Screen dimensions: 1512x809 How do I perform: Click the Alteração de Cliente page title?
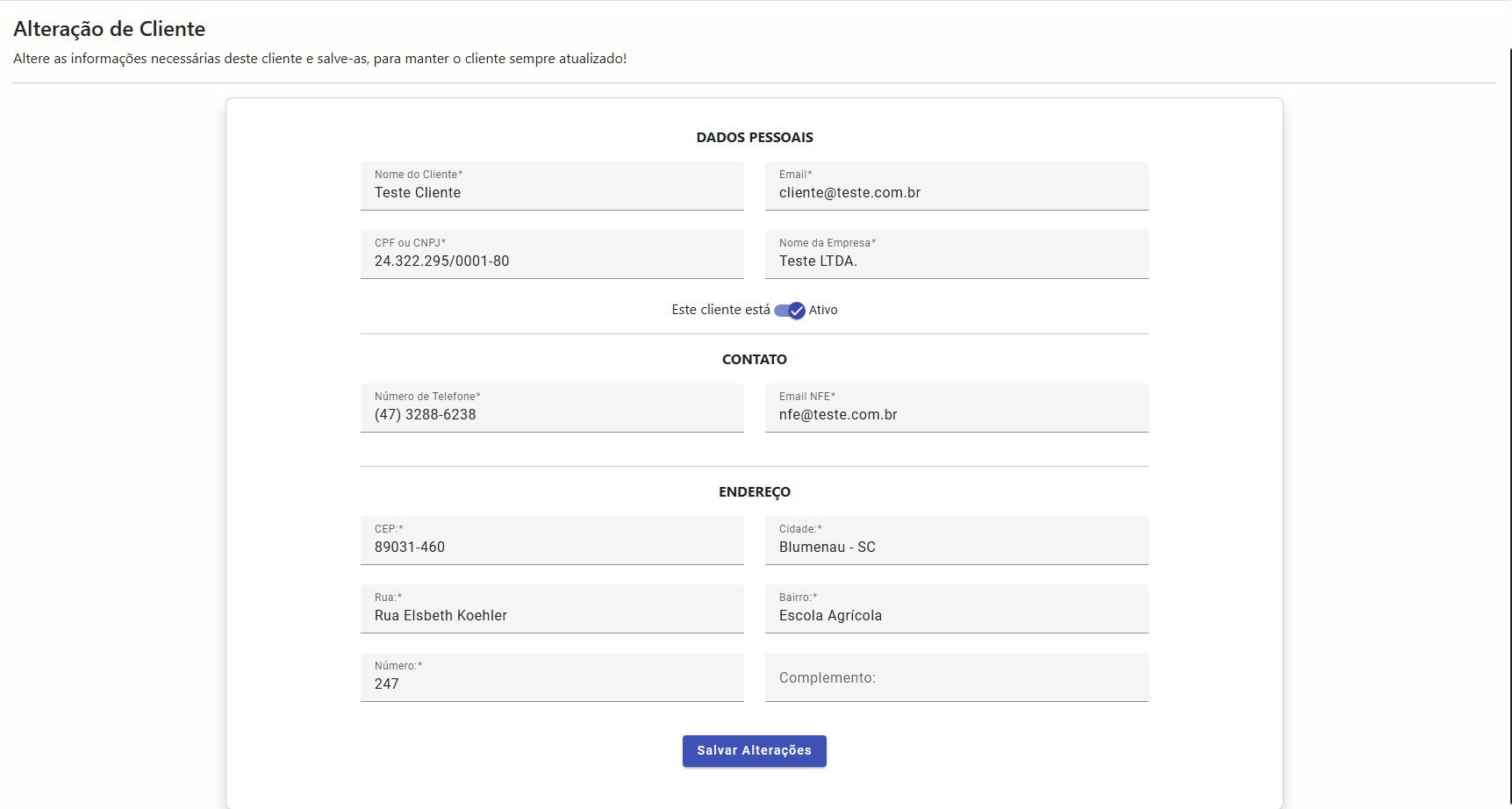[x=109, y=29]
